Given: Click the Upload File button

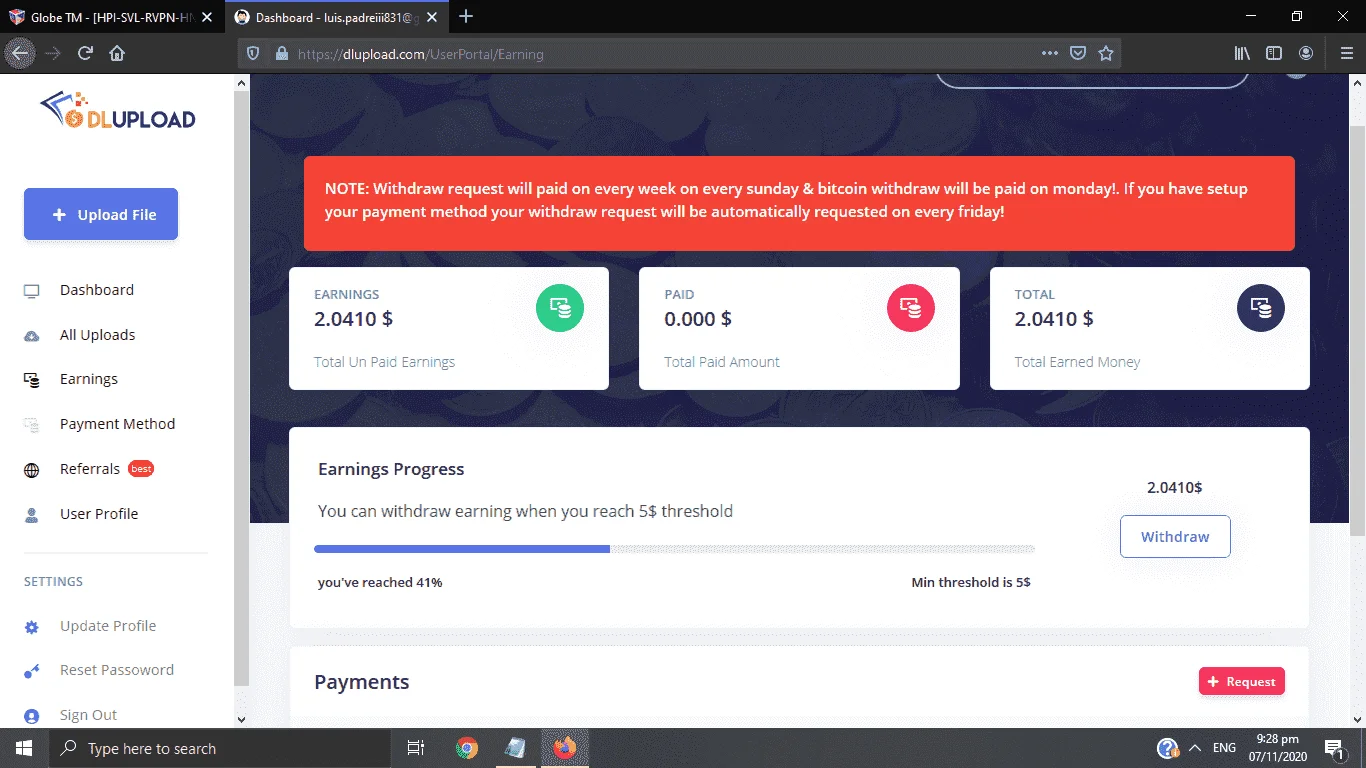Looking at the screenshot, I should [101, 215].
